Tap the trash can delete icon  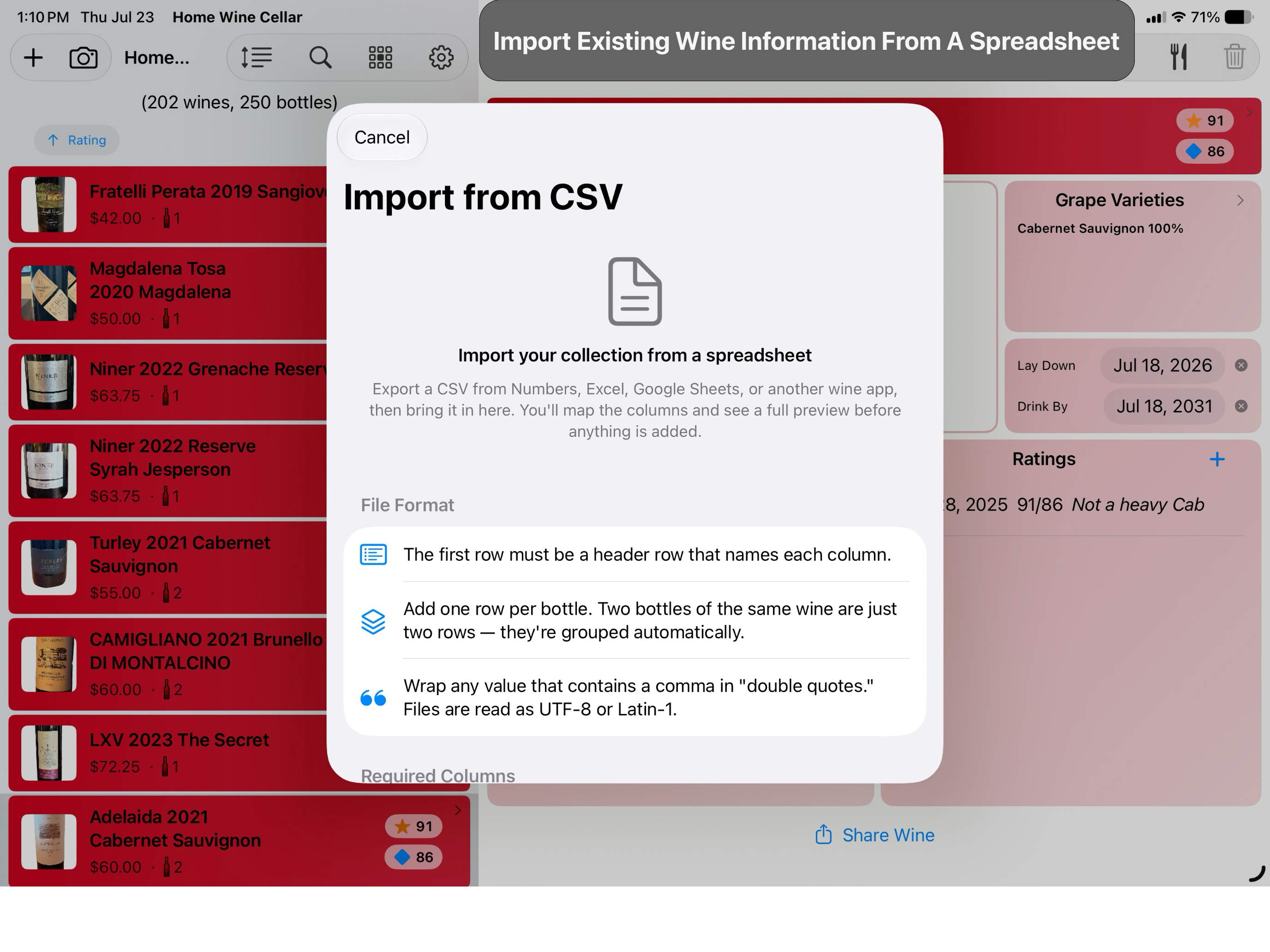pos(1234,57)
